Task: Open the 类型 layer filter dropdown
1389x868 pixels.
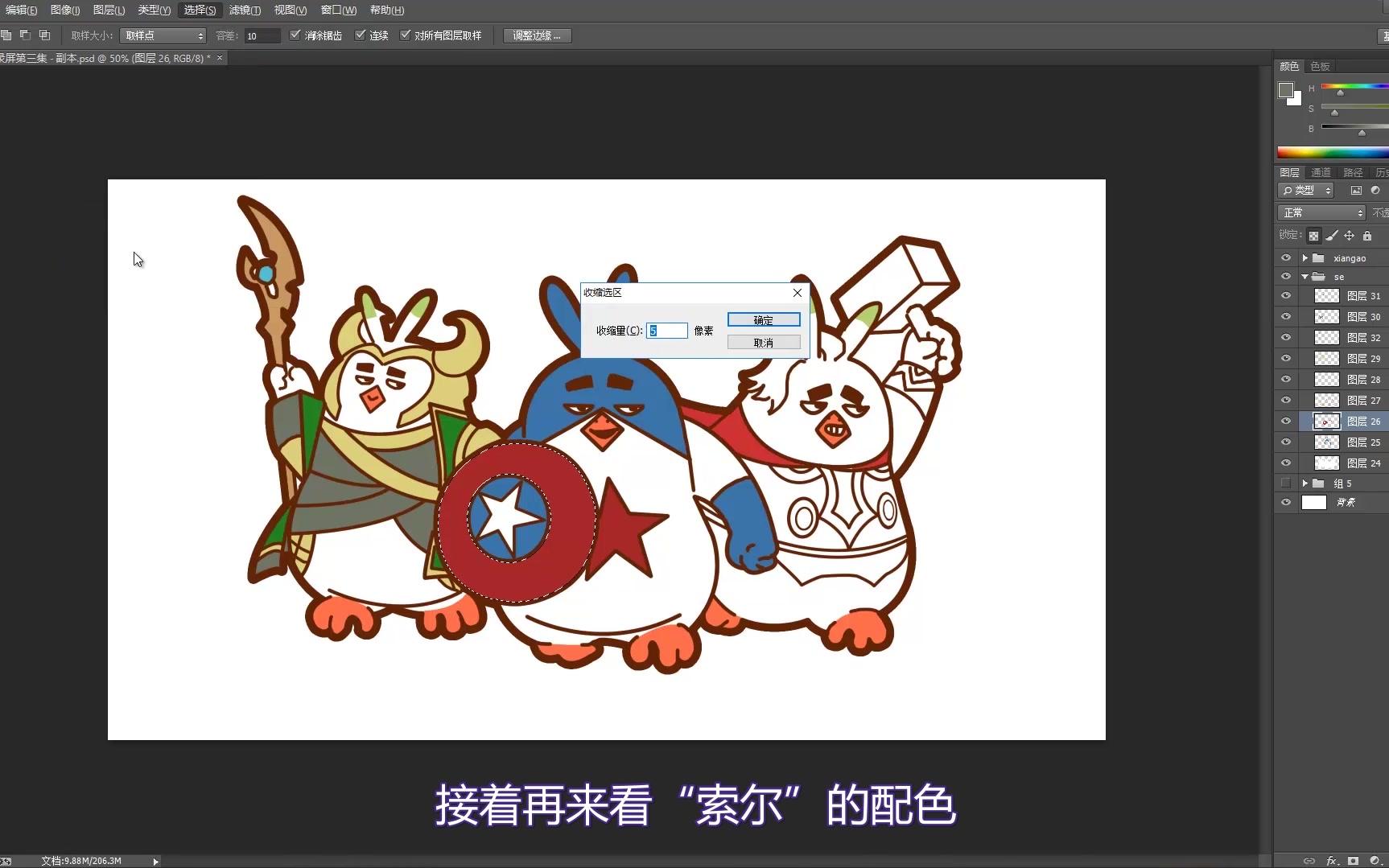Action: (x=1305, y=191)
